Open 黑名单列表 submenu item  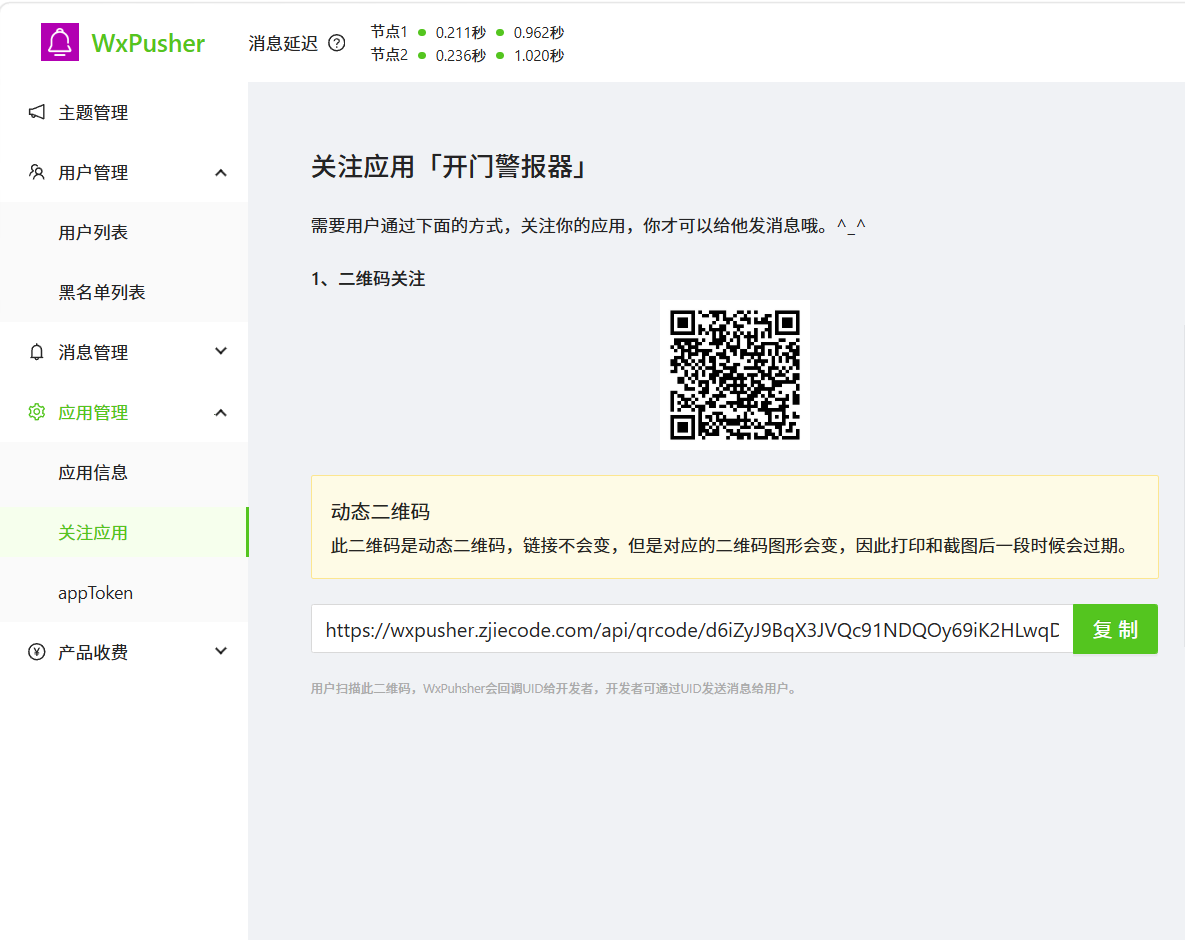[x=124, y=292]
